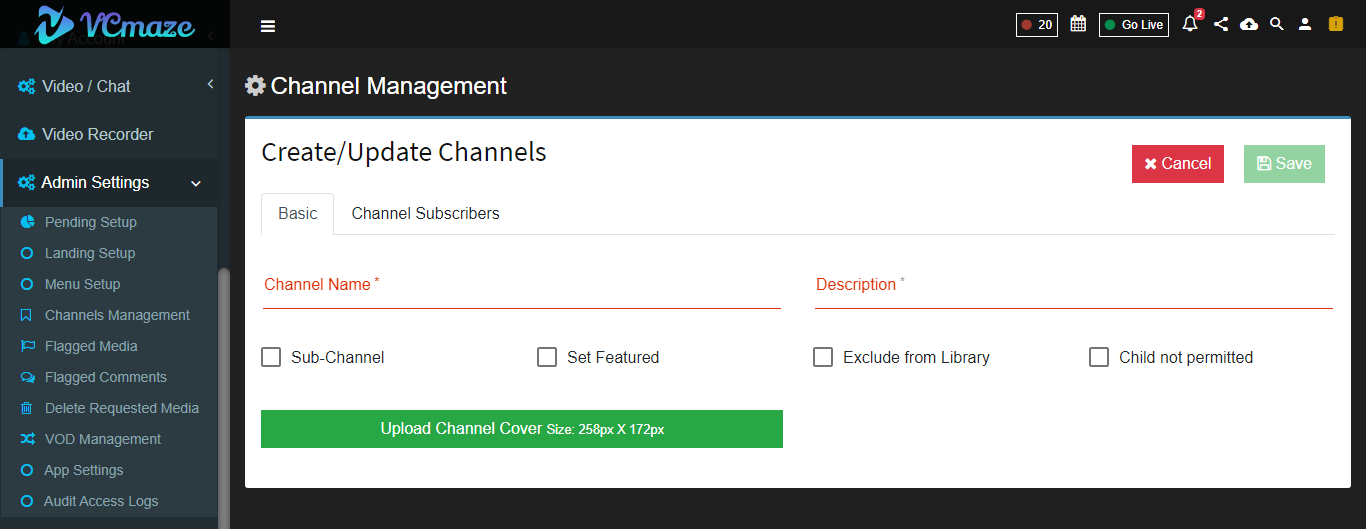
Task: Click the Video / Chat gears icon
Action: [27, 86]
